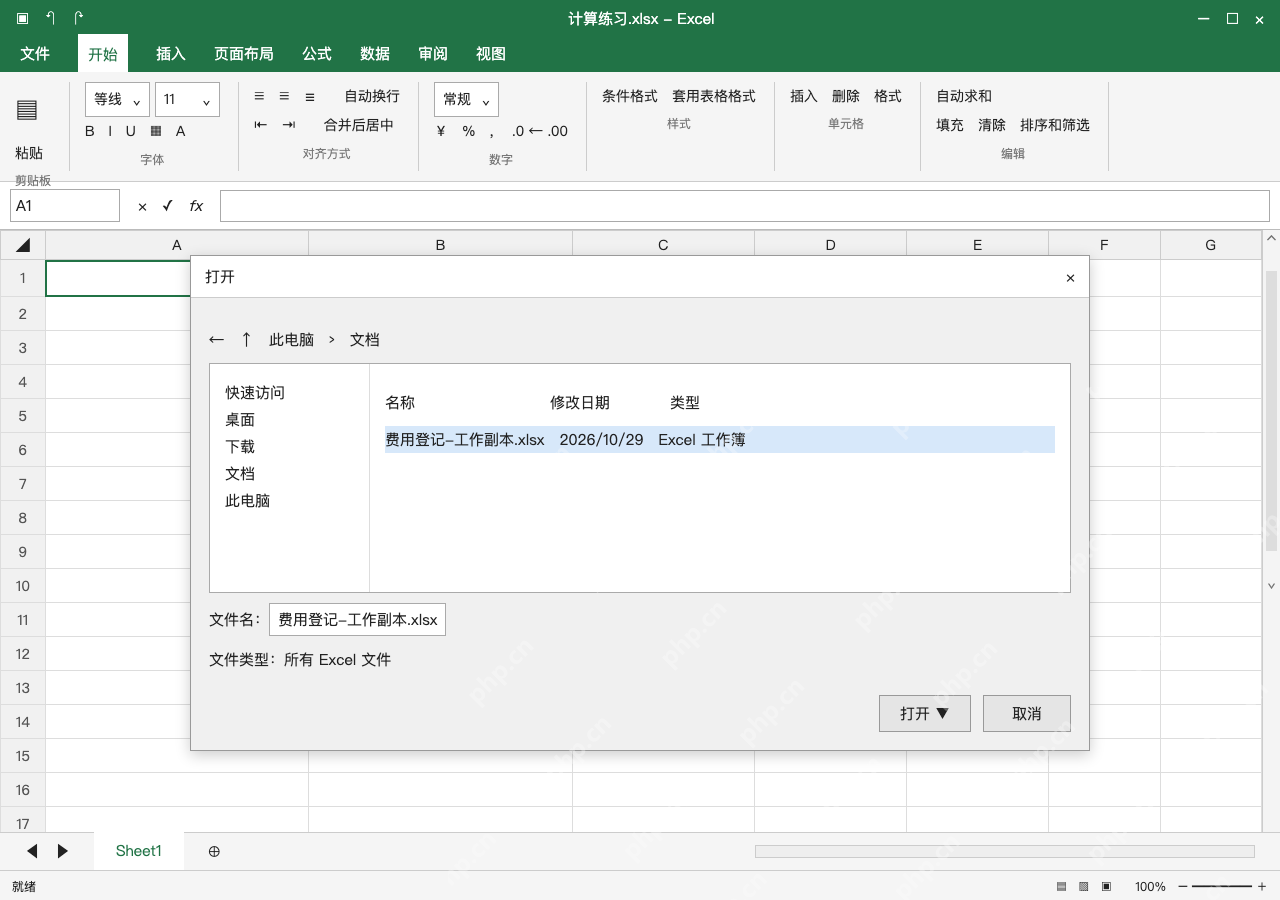Select file 费用登记-工作副本.xlsx in list
Screen dimensions: 1280x900
[x=720, y=440]
